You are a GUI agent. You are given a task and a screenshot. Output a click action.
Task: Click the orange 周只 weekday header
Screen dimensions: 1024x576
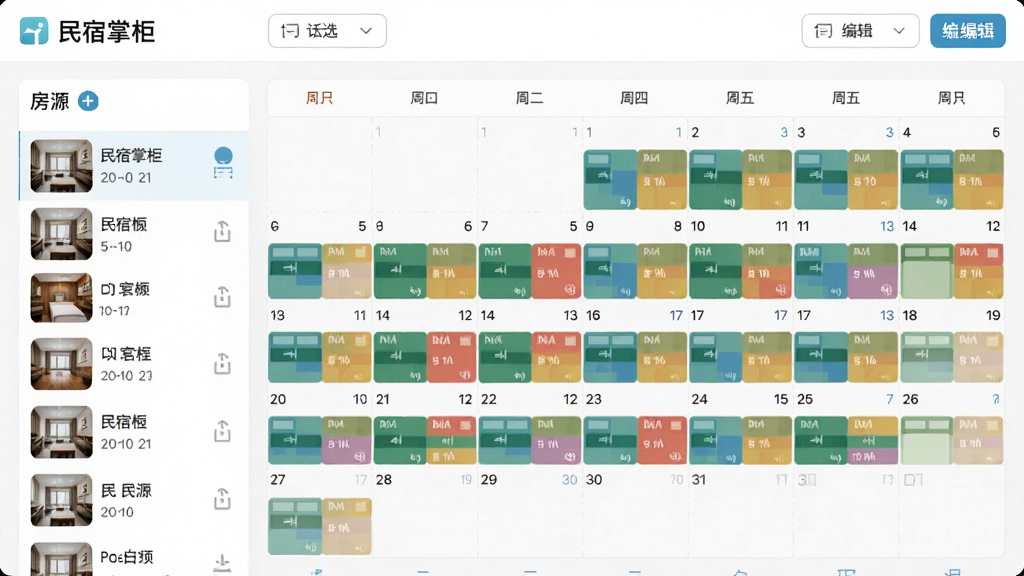319,98
